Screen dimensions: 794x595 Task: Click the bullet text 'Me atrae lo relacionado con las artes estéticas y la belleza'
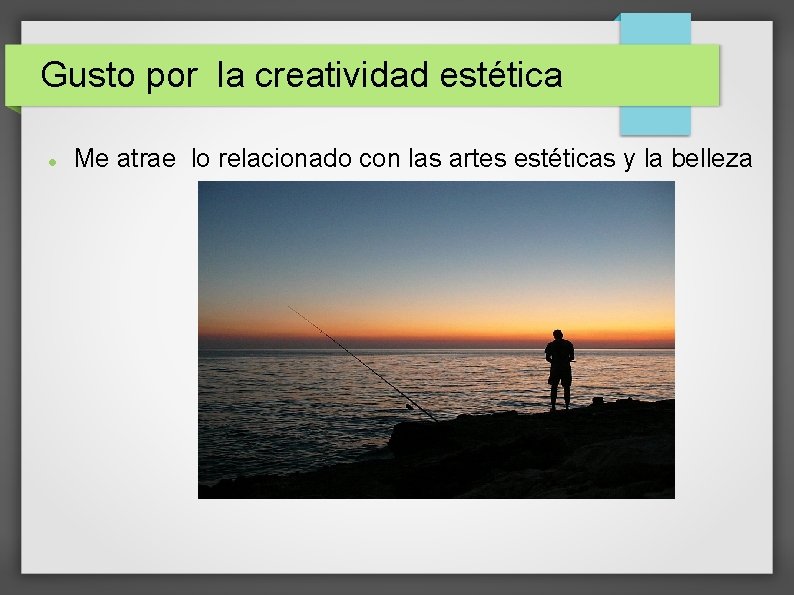point(413,158)
